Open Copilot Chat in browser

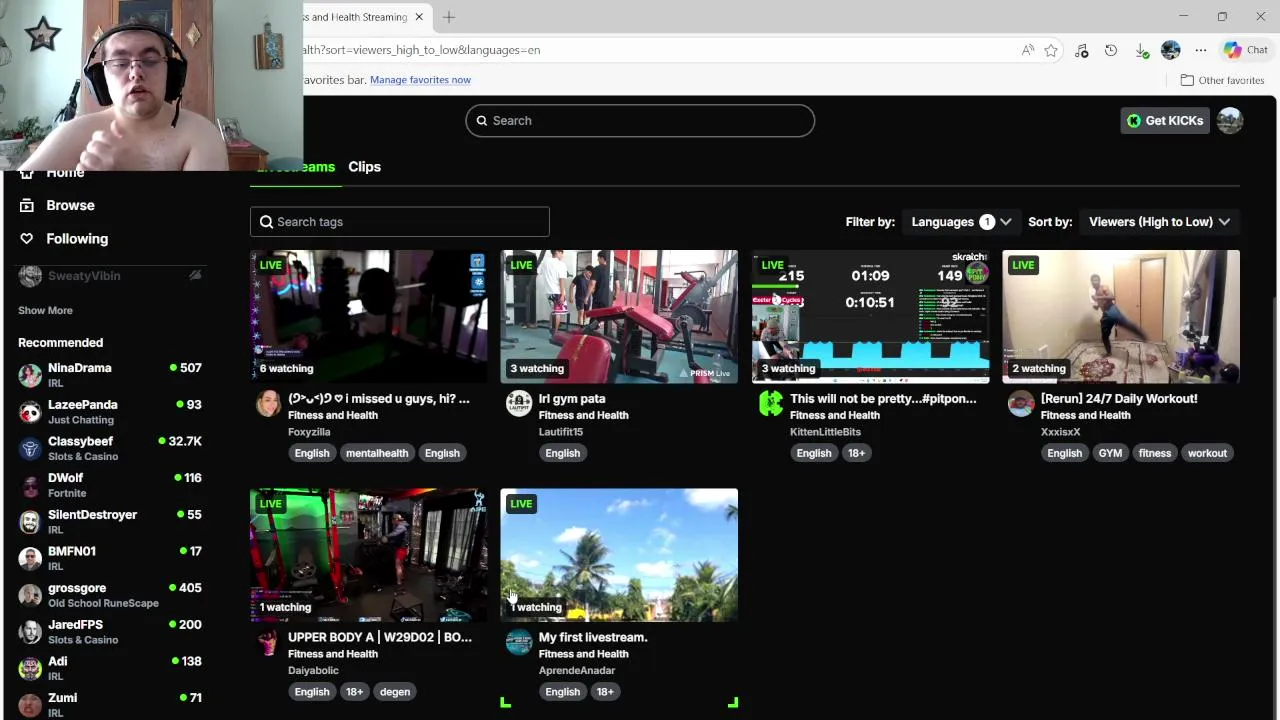tap(1246, 50)
